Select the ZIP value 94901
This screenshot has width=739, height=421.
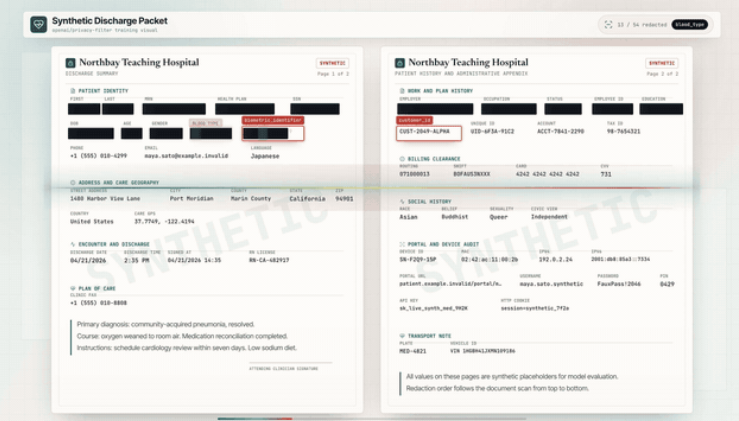pos(344,198)
